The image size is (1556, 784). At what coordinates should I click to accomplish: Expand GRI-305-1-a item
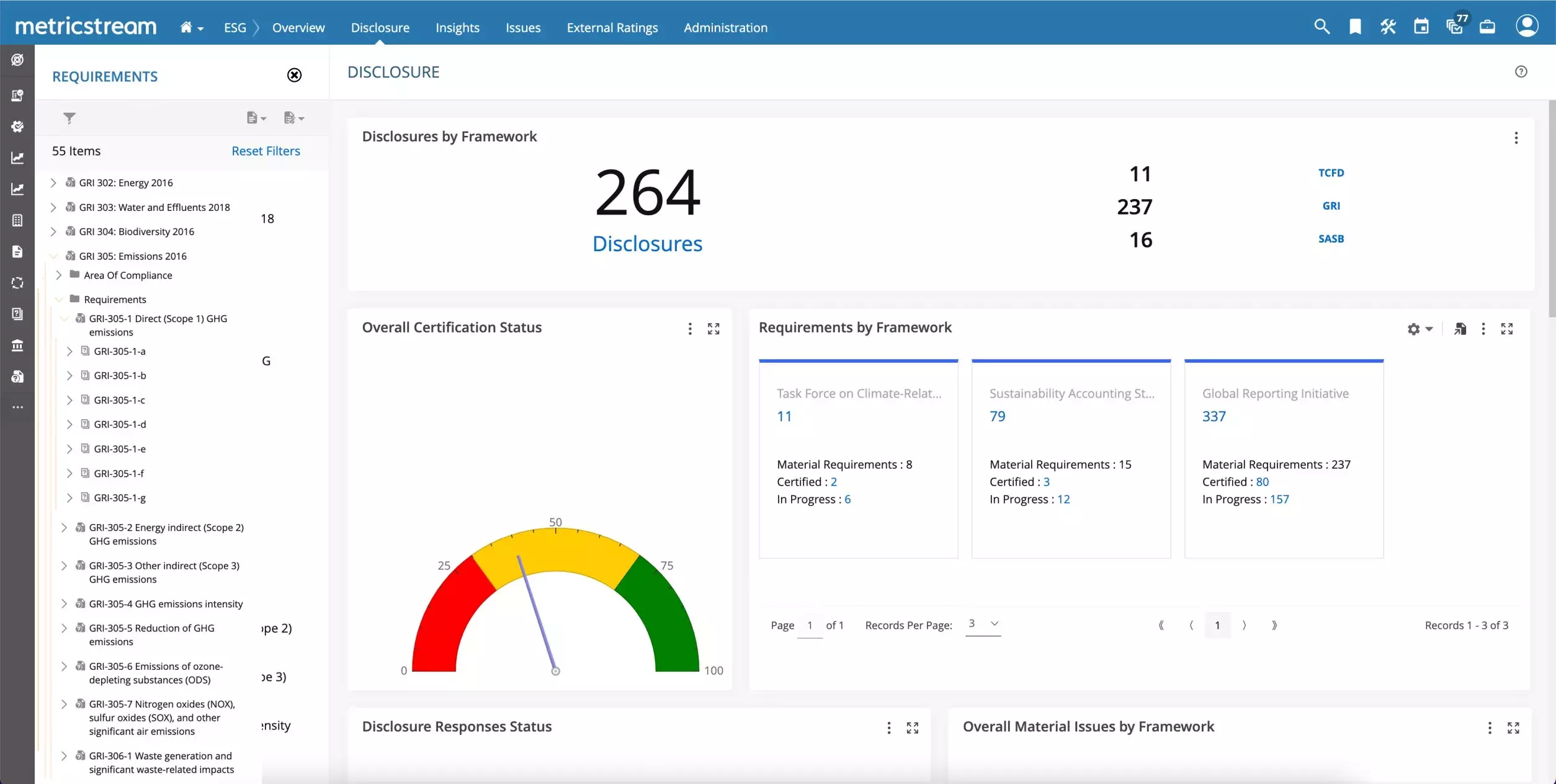(x=69, y=351)
